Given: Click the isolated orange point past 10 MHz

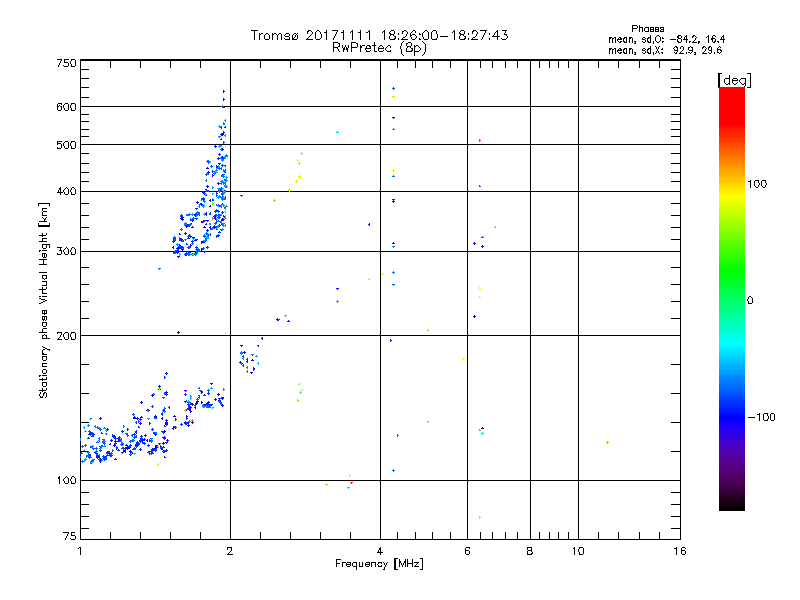Looking at the screenshot, I should coord(607,442).
